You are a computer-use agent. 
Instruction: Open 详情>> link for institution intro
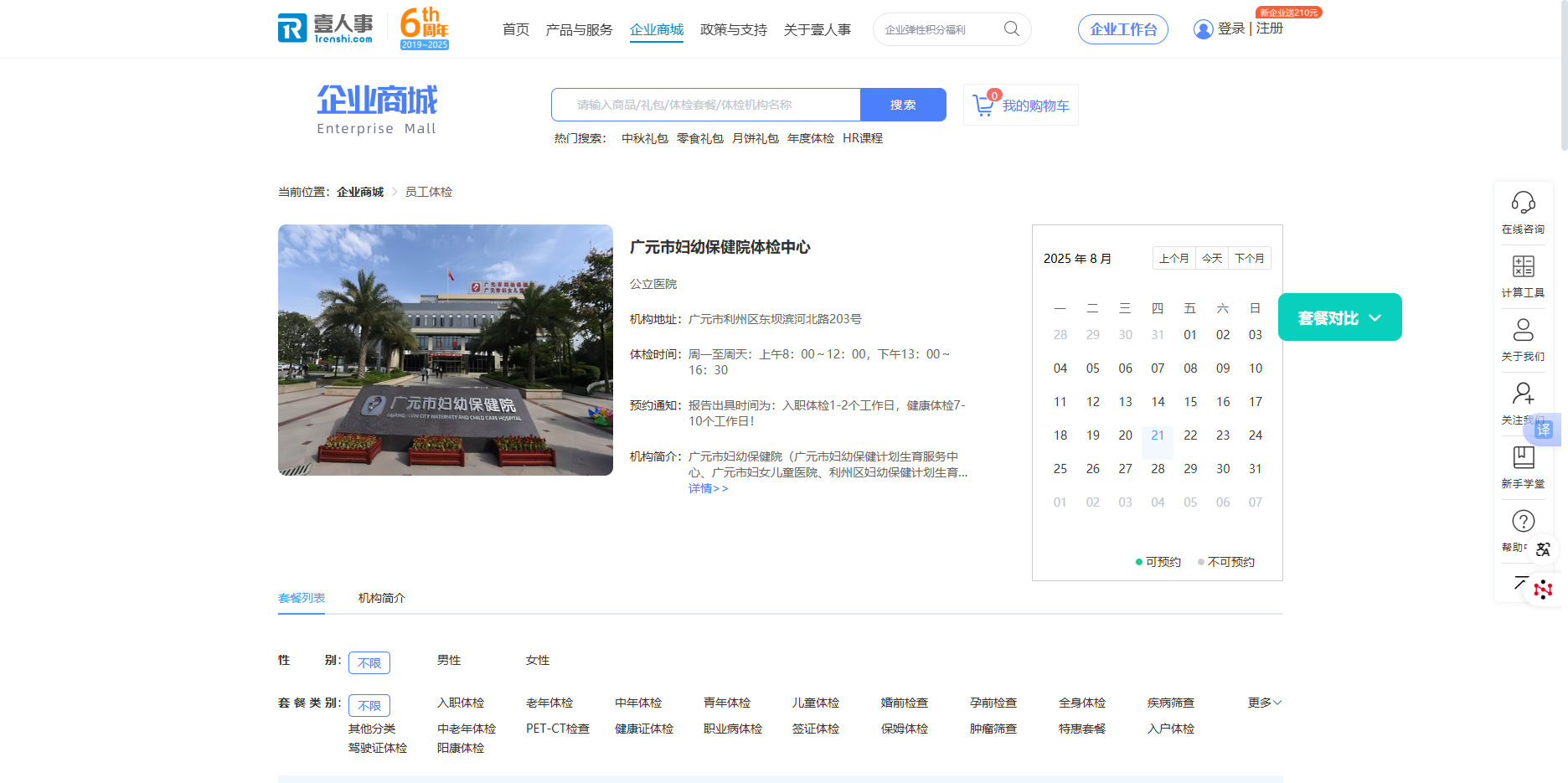coord(709,488)
